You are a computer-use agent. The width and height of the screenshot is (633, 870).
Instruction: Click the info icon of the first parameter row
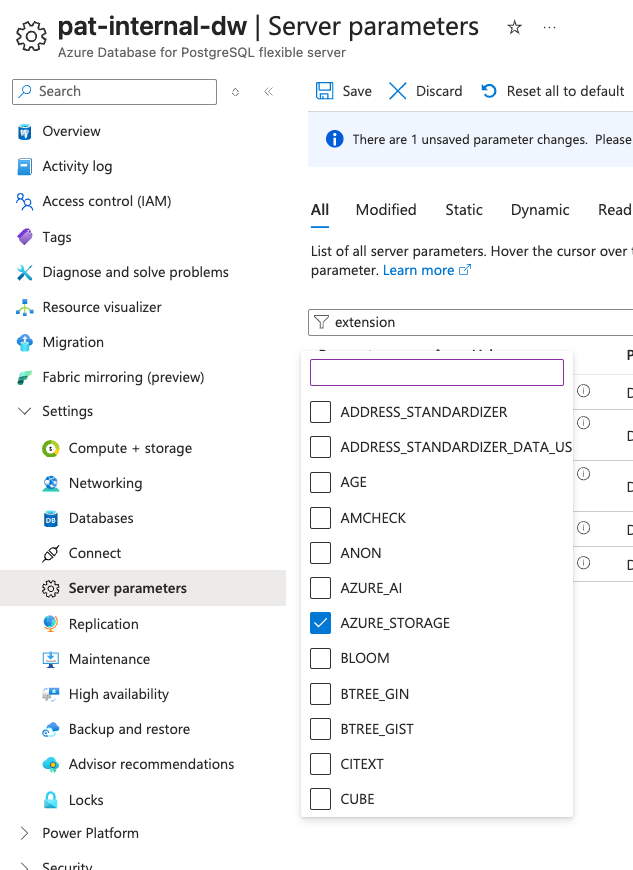click(583, 391)
